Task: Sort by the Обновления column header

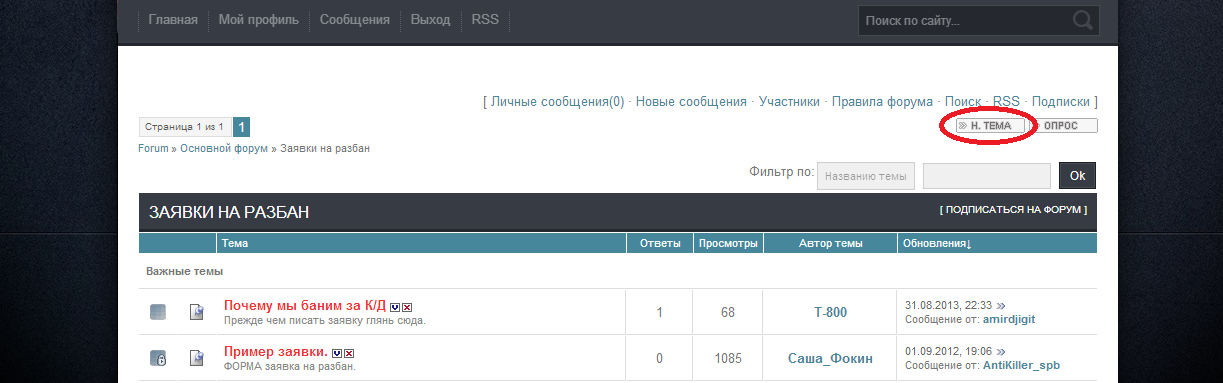Action: 937,243
